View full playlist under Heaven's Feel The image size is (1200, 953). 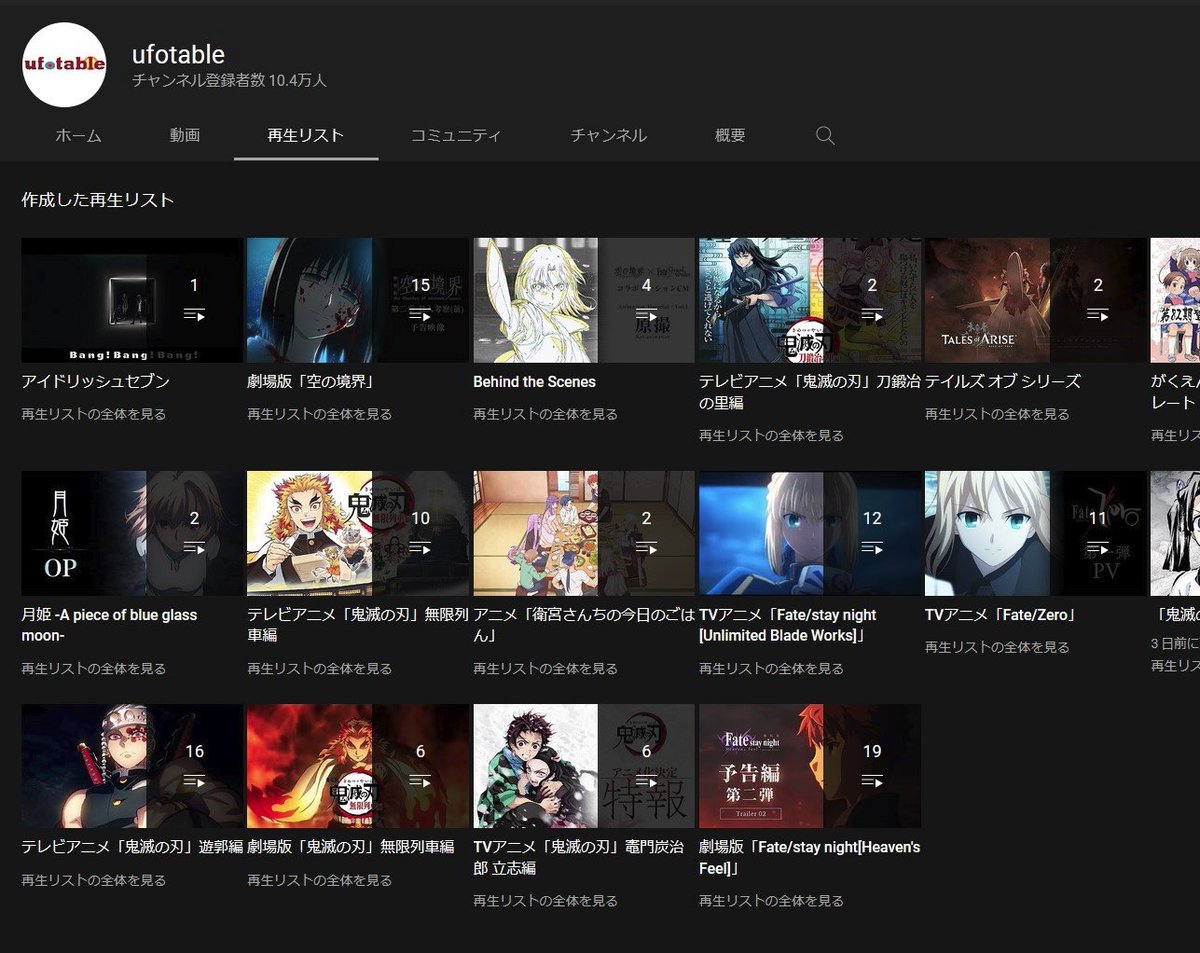[771, 901]
